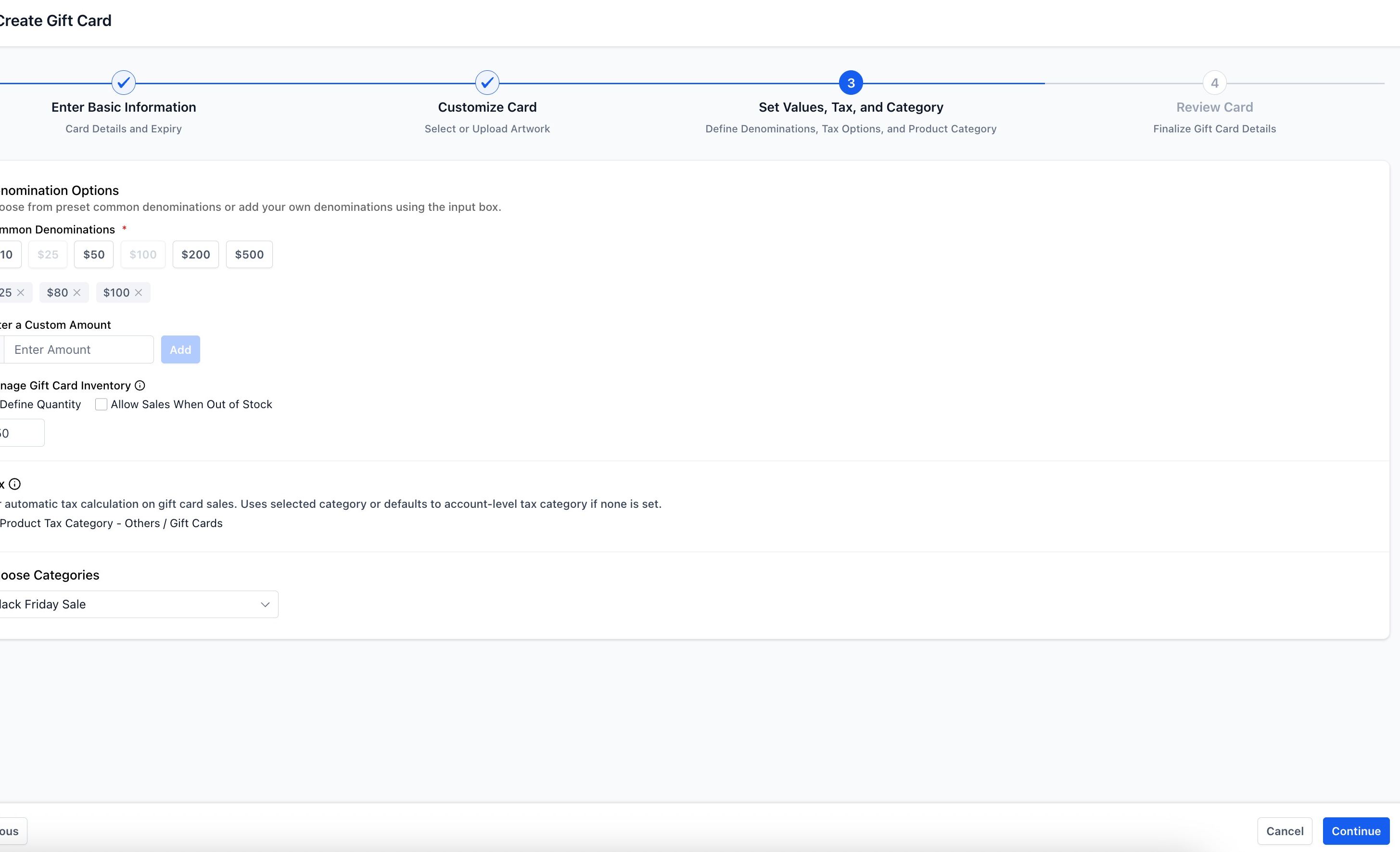Click the step 4 Review Card circle
The width and height of the screenshot is (1400, 852).
click(1214, 83)
